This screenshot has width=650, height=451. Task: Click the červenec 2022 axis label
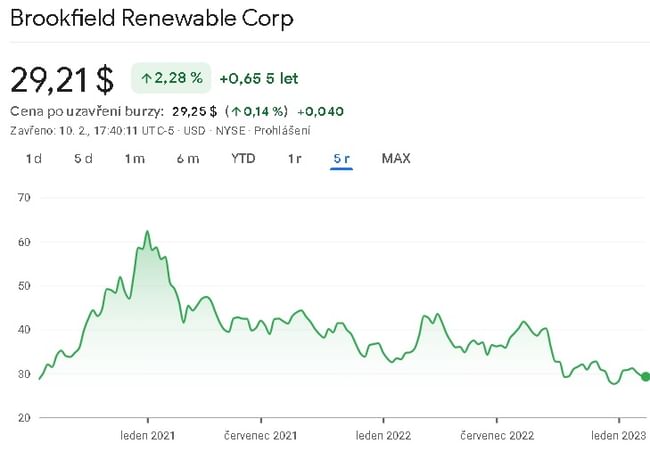coord(497,436)
